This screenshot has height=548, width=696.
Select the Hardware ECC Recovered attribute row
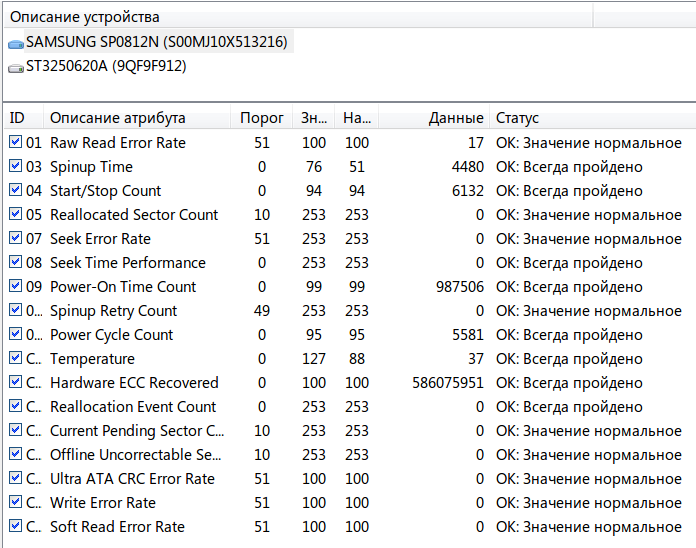click(x=134, y=383)
